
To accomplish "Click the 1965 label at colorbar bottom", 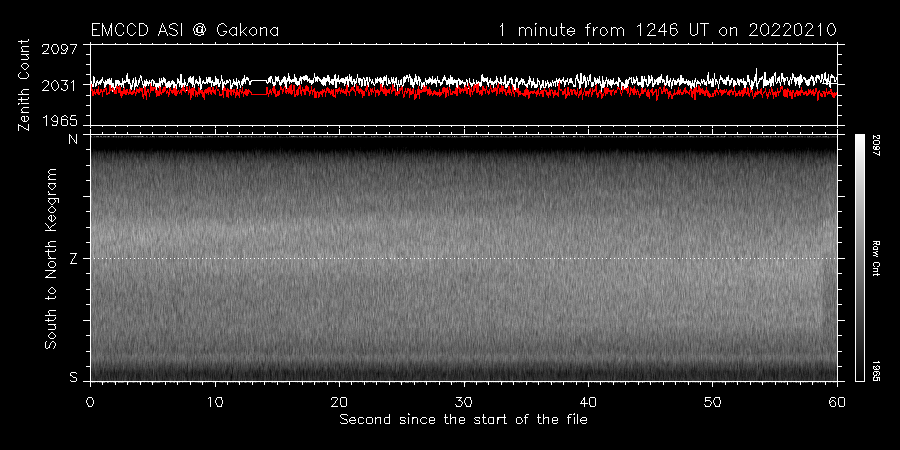I will [x=878, y=371].
